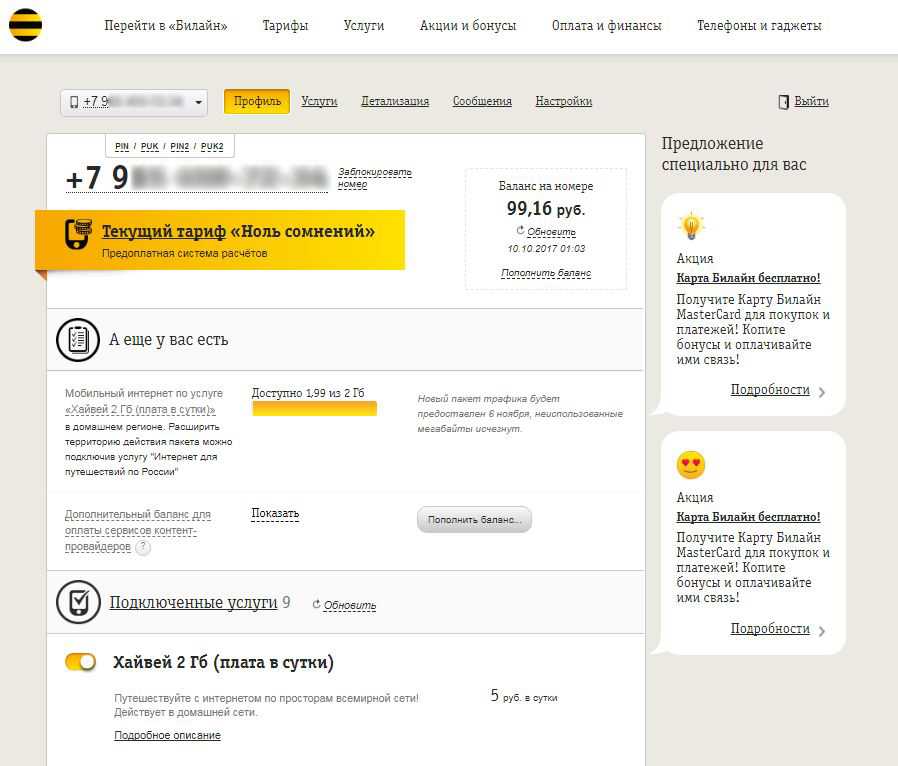The width and height of the screenshot is (898, 766).
Task: Open the phone number selector dropdown
Action: (x=134, y=102)
